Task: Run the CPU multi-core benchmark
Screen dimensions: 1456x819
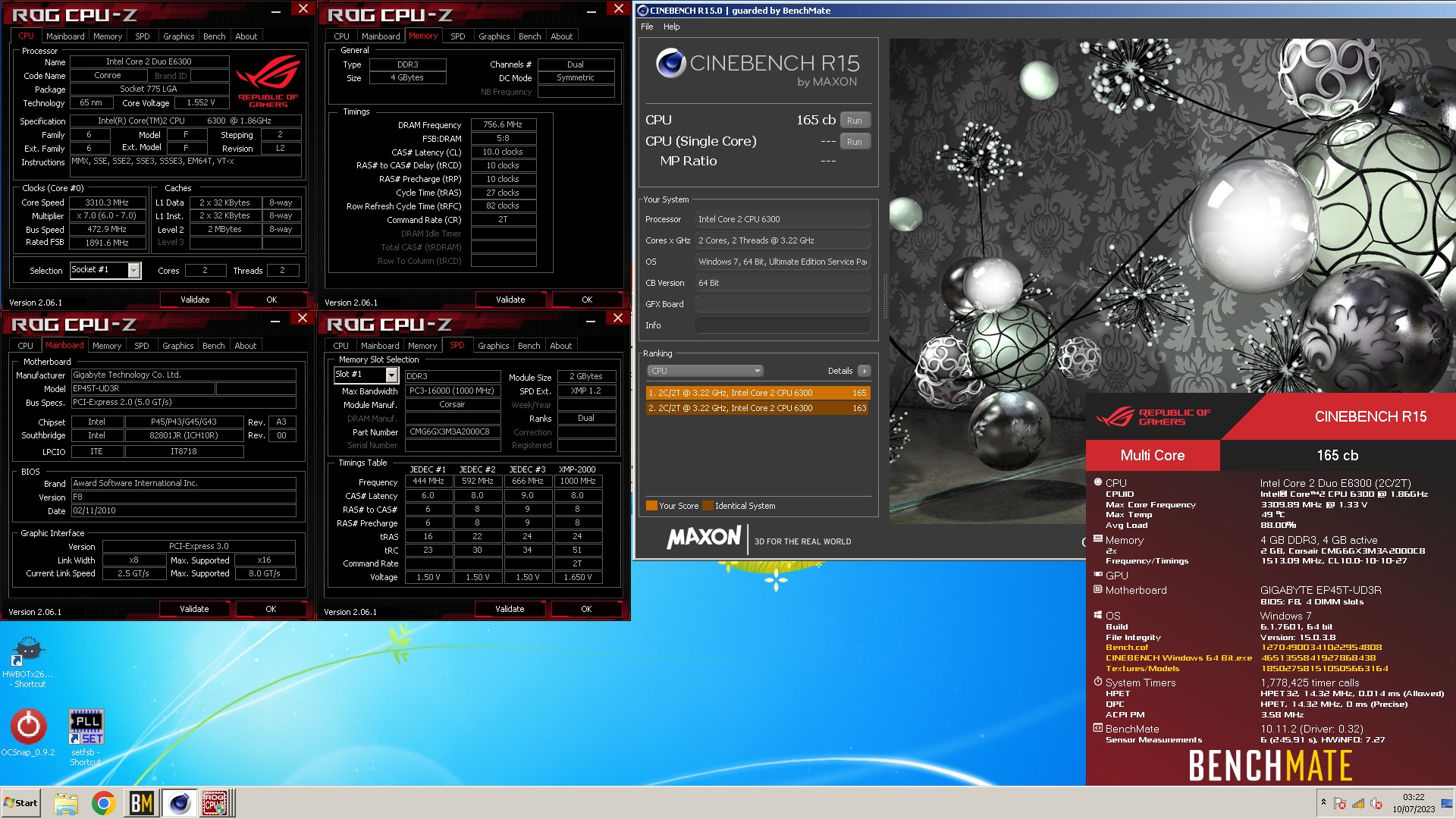Action: click(855, 121)
